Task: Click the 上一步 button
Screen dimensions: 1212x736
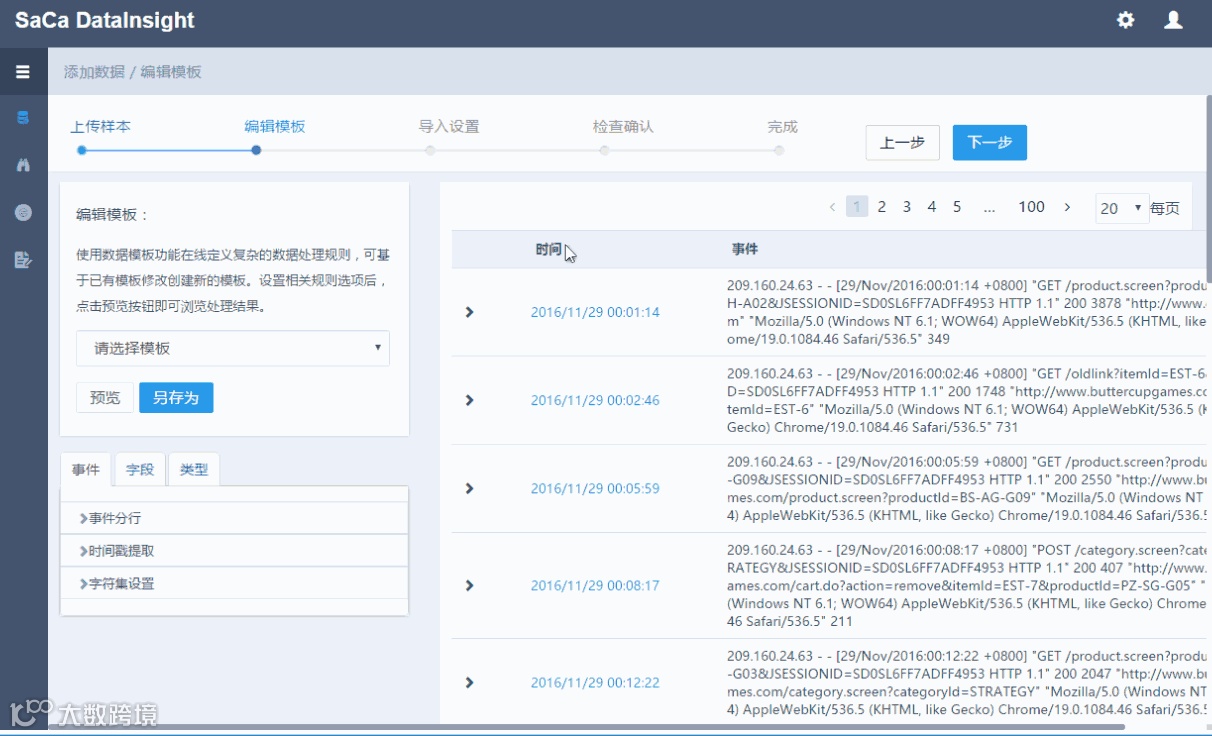Action: (903, 143)
